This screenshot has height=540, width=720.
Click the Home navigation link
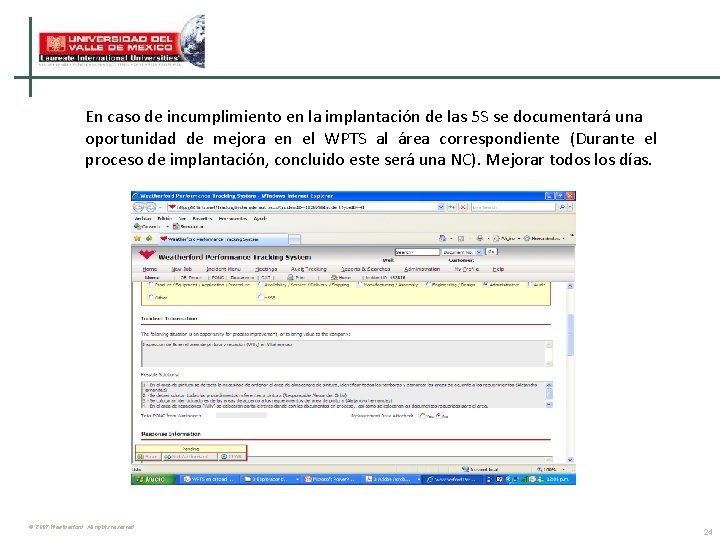150,269
